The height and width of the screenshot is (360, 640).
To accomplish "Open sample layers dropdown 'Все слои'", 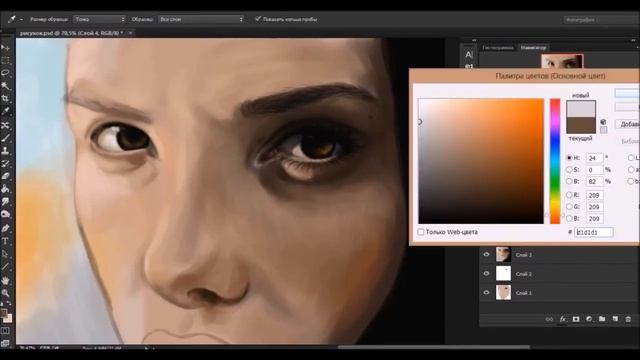I will pyautogui.click(x=201, y=19).
